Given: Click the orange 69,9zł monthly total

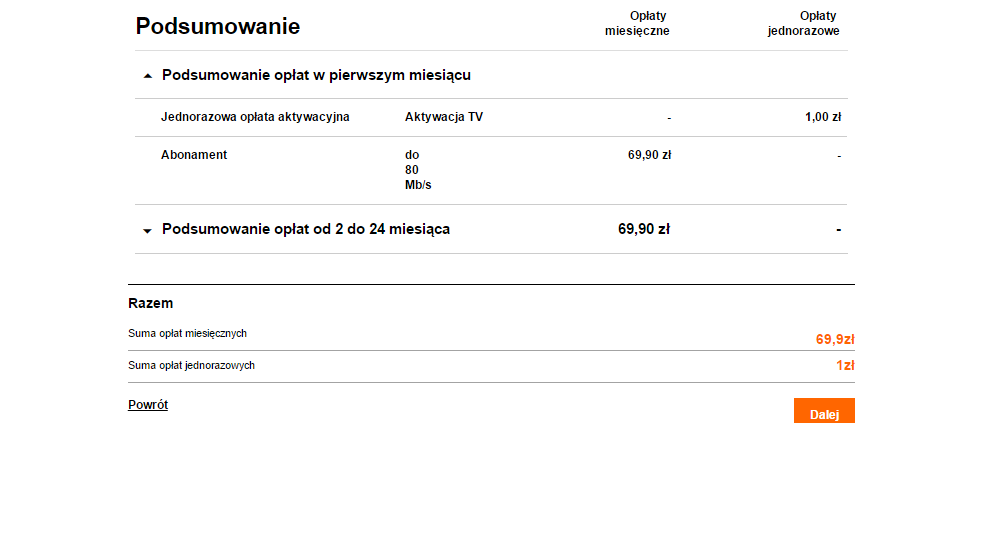Looking at the screenshot, I should point(834,339).
